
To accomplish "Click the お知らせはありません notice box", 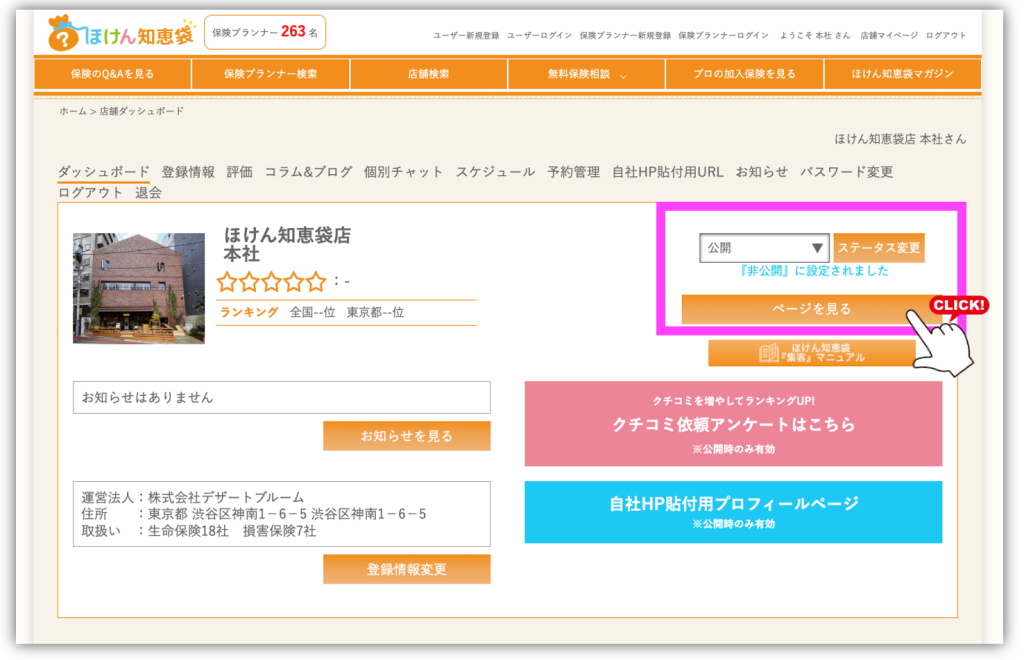I will click(281, 398).
